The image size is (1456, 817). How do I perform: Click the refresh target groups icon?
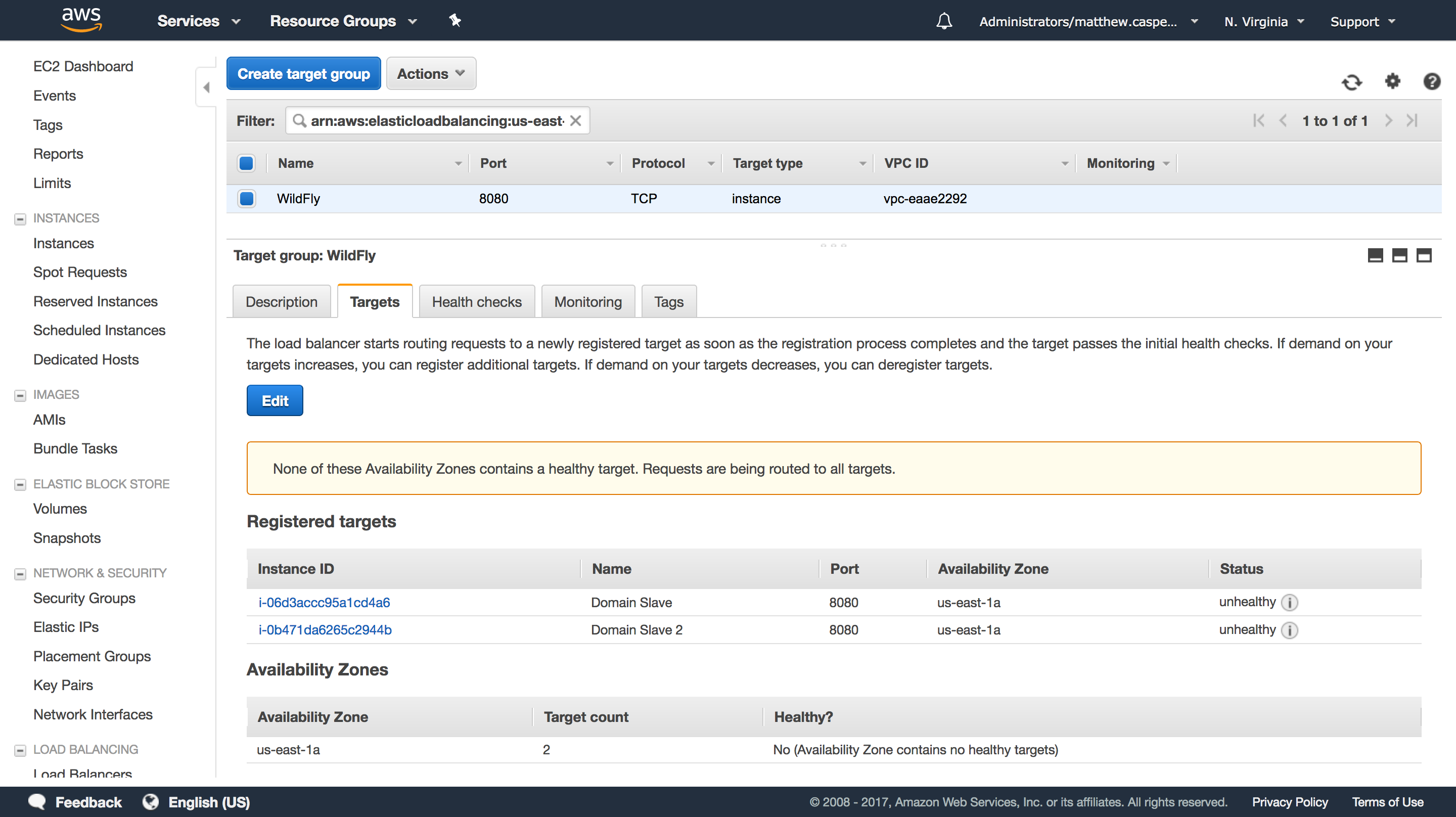[x=1352, y=82]
